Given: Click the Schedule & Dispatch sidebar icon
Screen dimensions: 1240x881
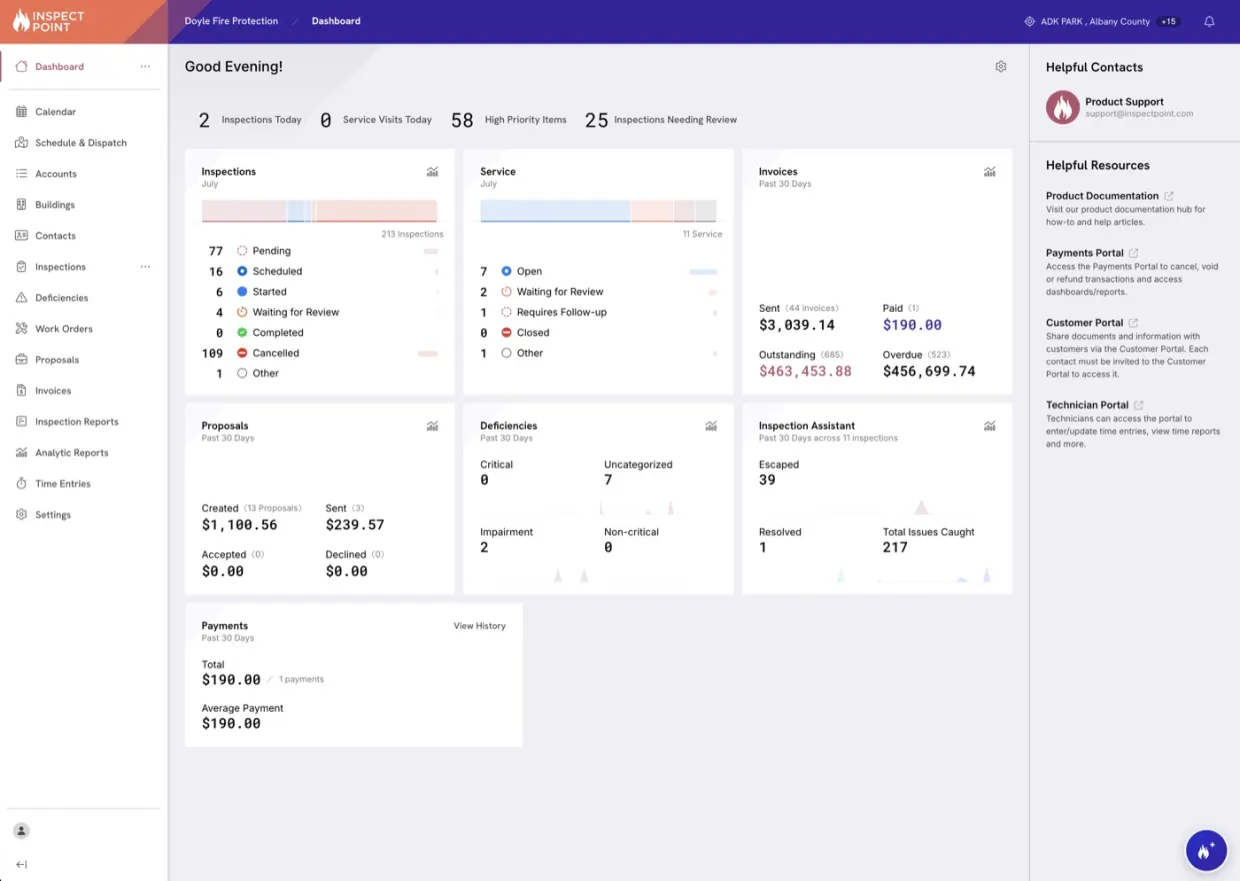Looking at the screenshot, I should (x=21, y=143).
